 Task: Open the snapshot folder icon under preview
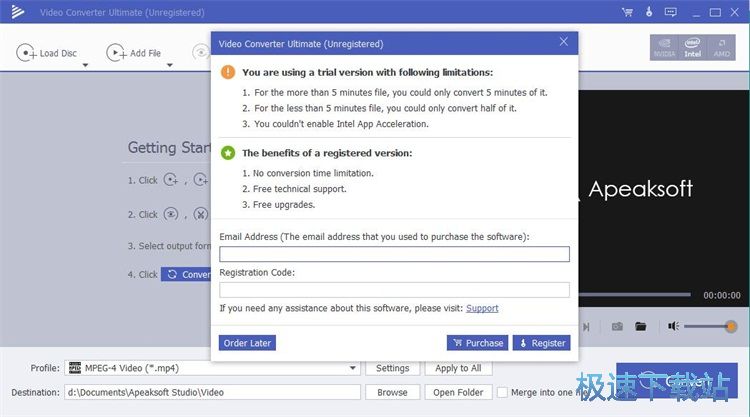tap(640, 327)
